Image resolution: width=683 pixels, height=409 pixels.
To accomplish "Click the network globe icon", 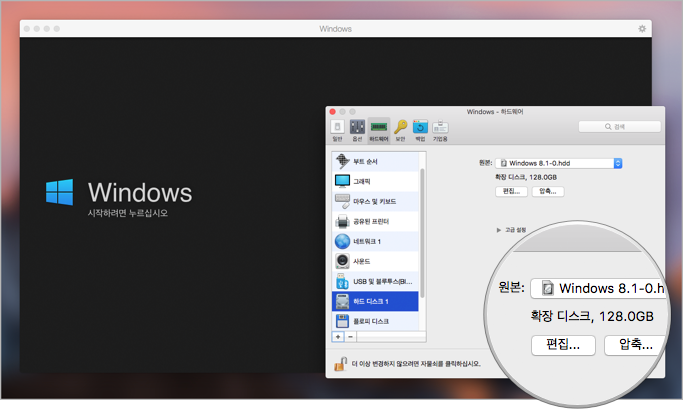I will pos(342,241).
